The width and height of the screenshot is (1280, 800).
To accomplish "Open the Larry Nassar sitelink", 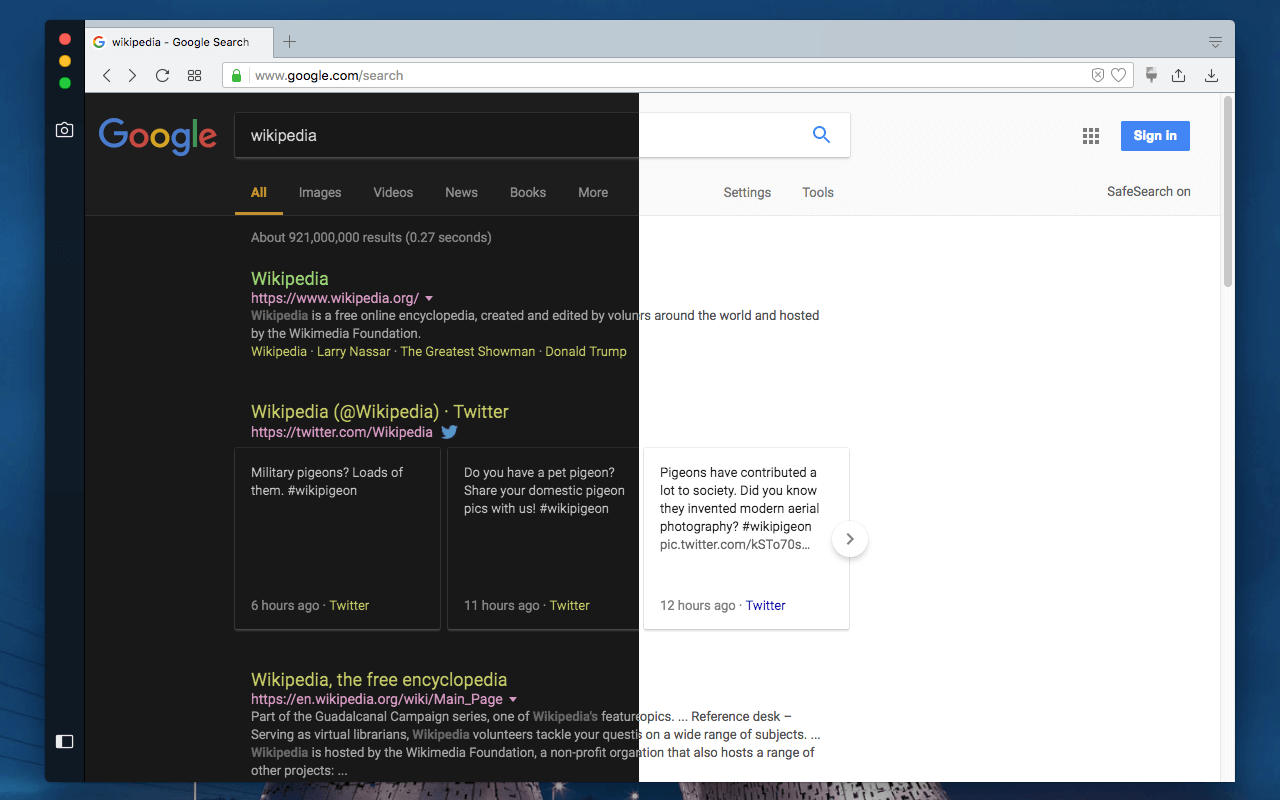I will coord(354,352).
